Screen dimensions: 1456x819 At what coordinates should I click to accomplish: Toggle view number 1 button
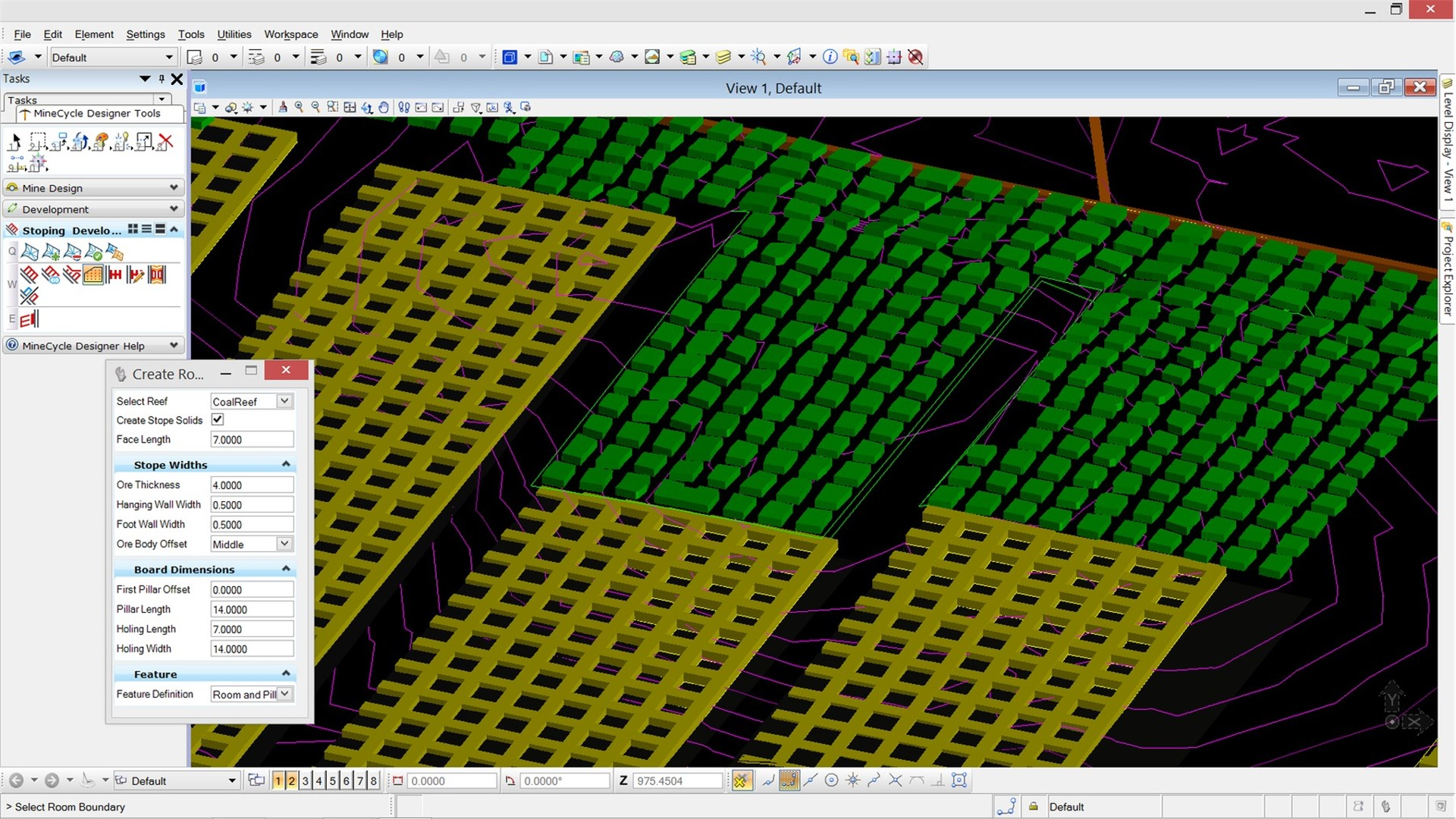pyautogui.click(x=278, y=780)
